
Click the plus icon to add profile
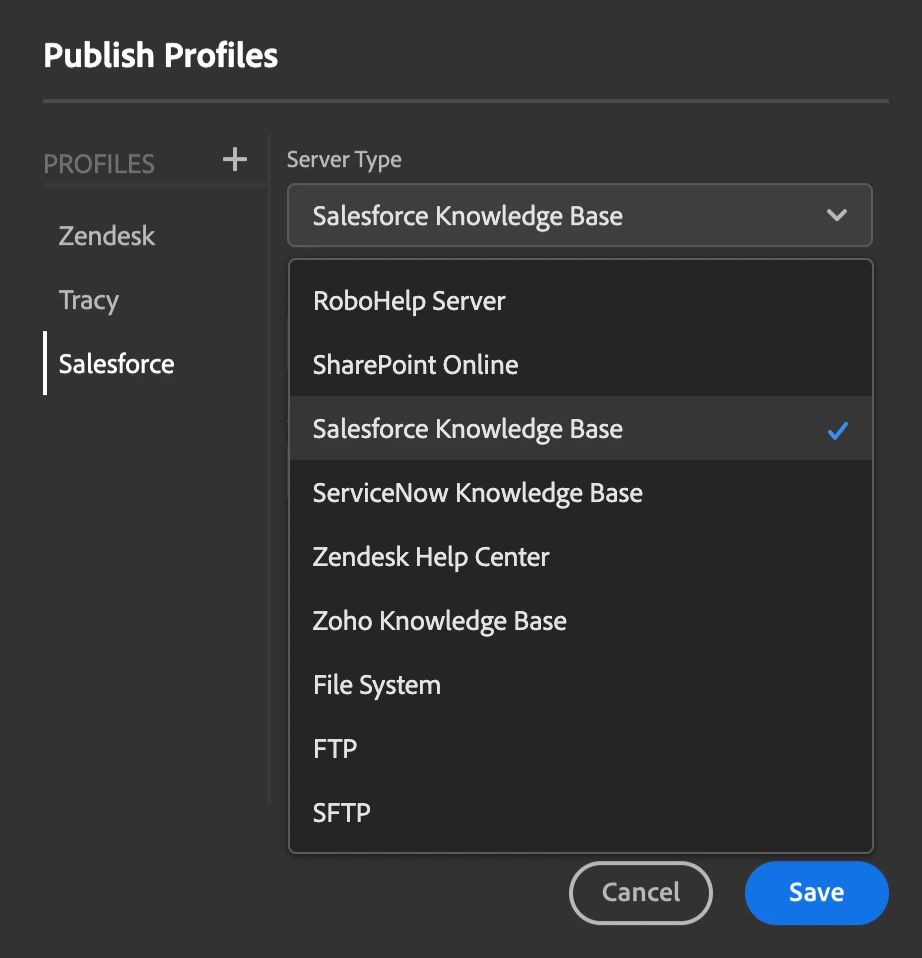pos(234,160)
